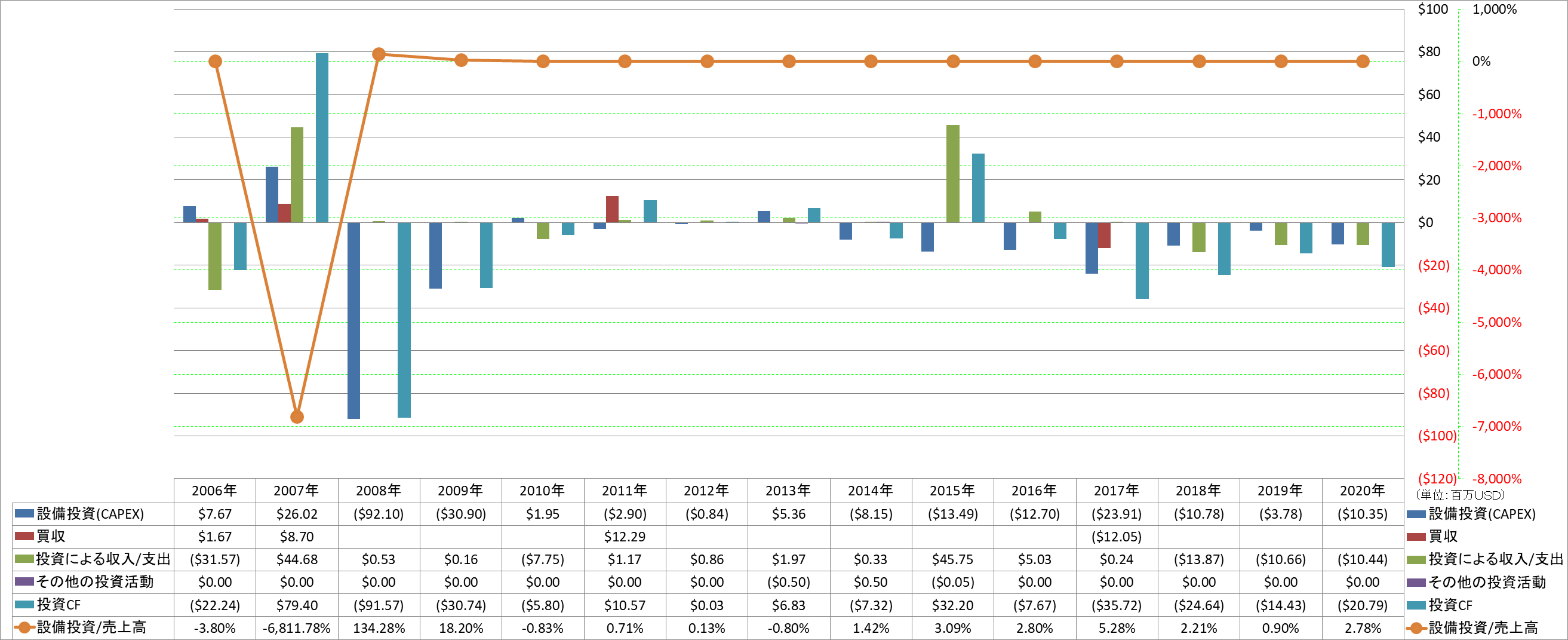Click the その他の投資活動 entry in the right legend
The image size is (1568, 640).
click(1475, 582)
